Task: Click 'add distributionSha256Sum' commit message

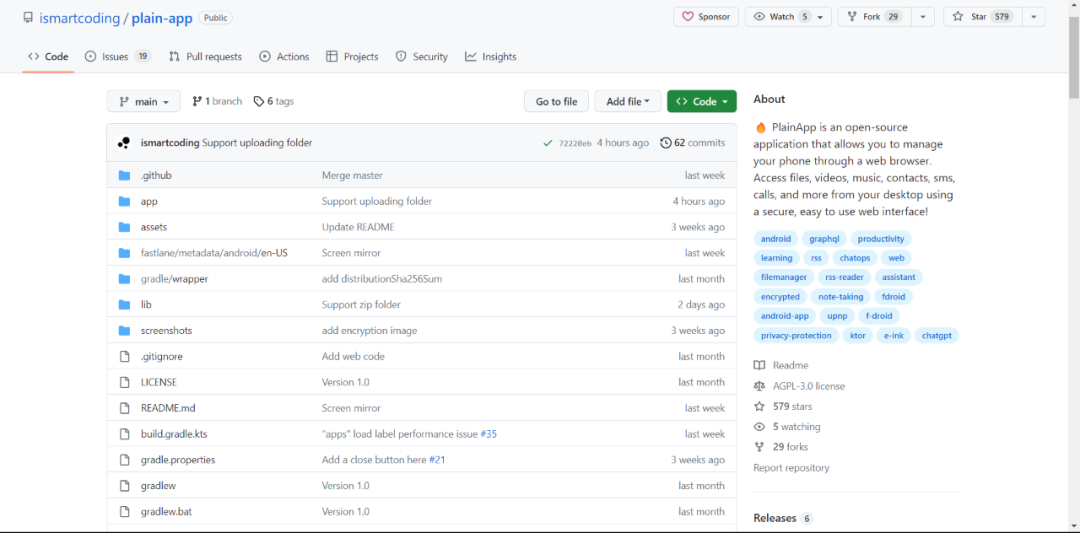Action: click(x=382, y=279)
